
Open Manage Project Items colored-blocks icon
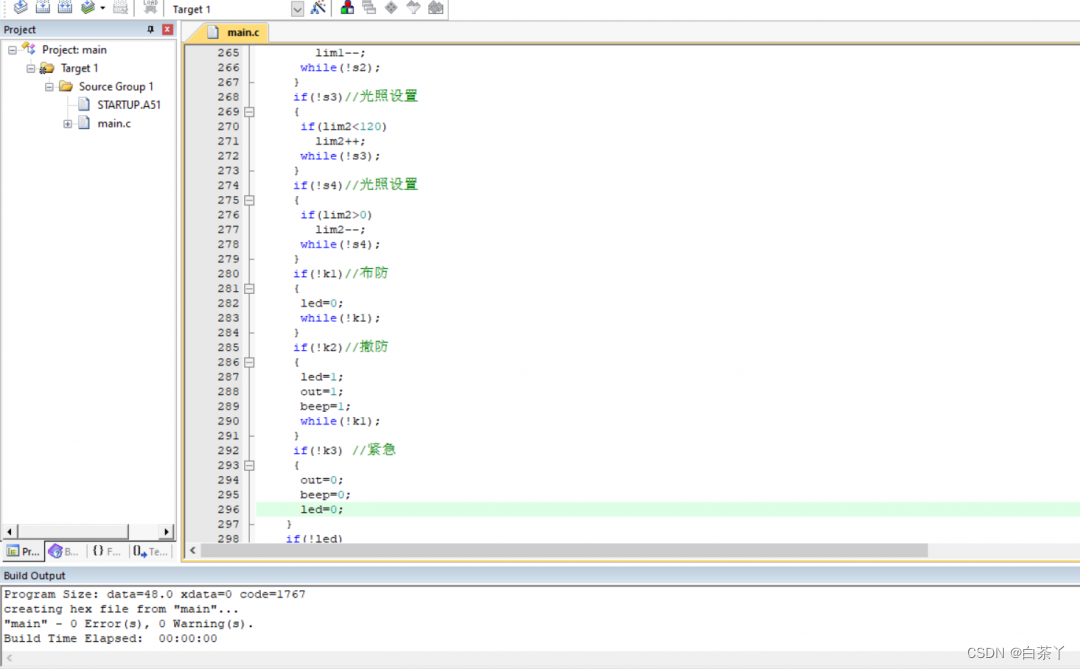click(x=347, y=8)
